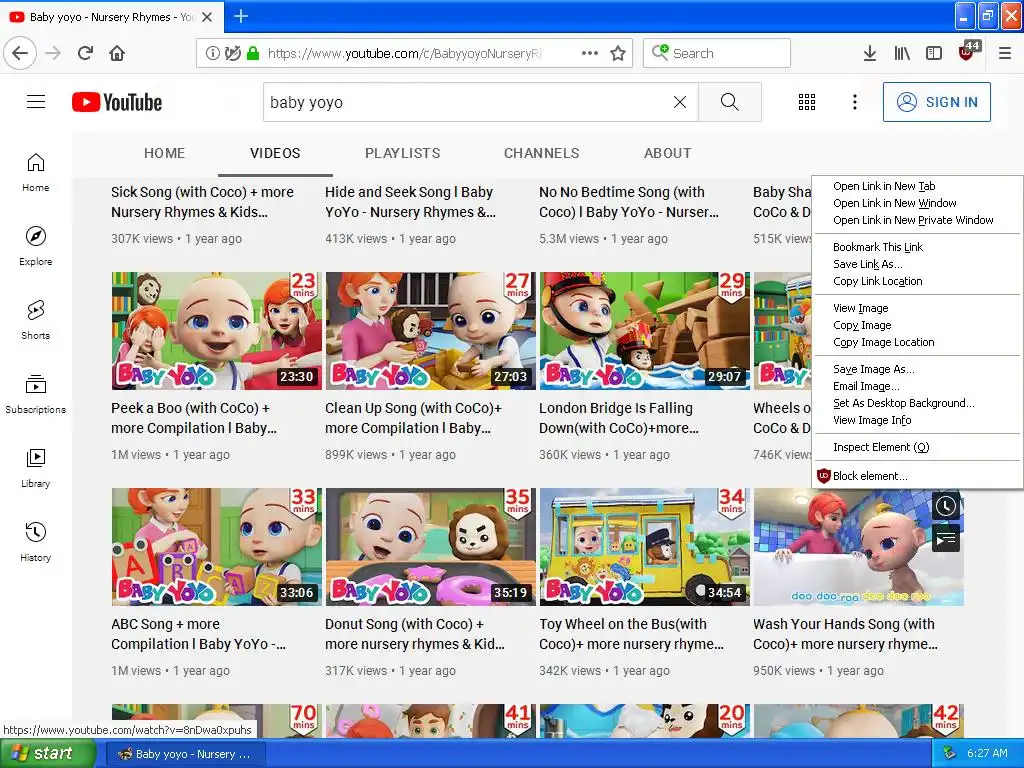This screenshot has width=1024, height=768.
Task: Add Wash Your Hands video to Watch Later
Action: (946, 506)
